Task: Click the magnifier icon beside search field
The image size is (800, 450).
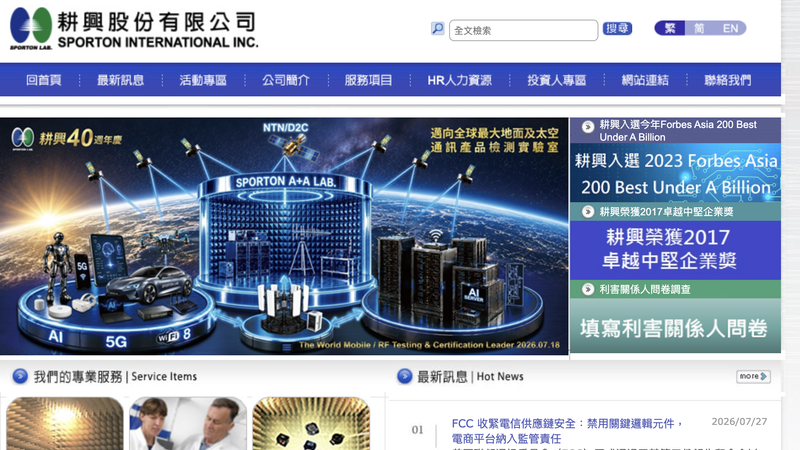Action: click(x=437, y=29)
